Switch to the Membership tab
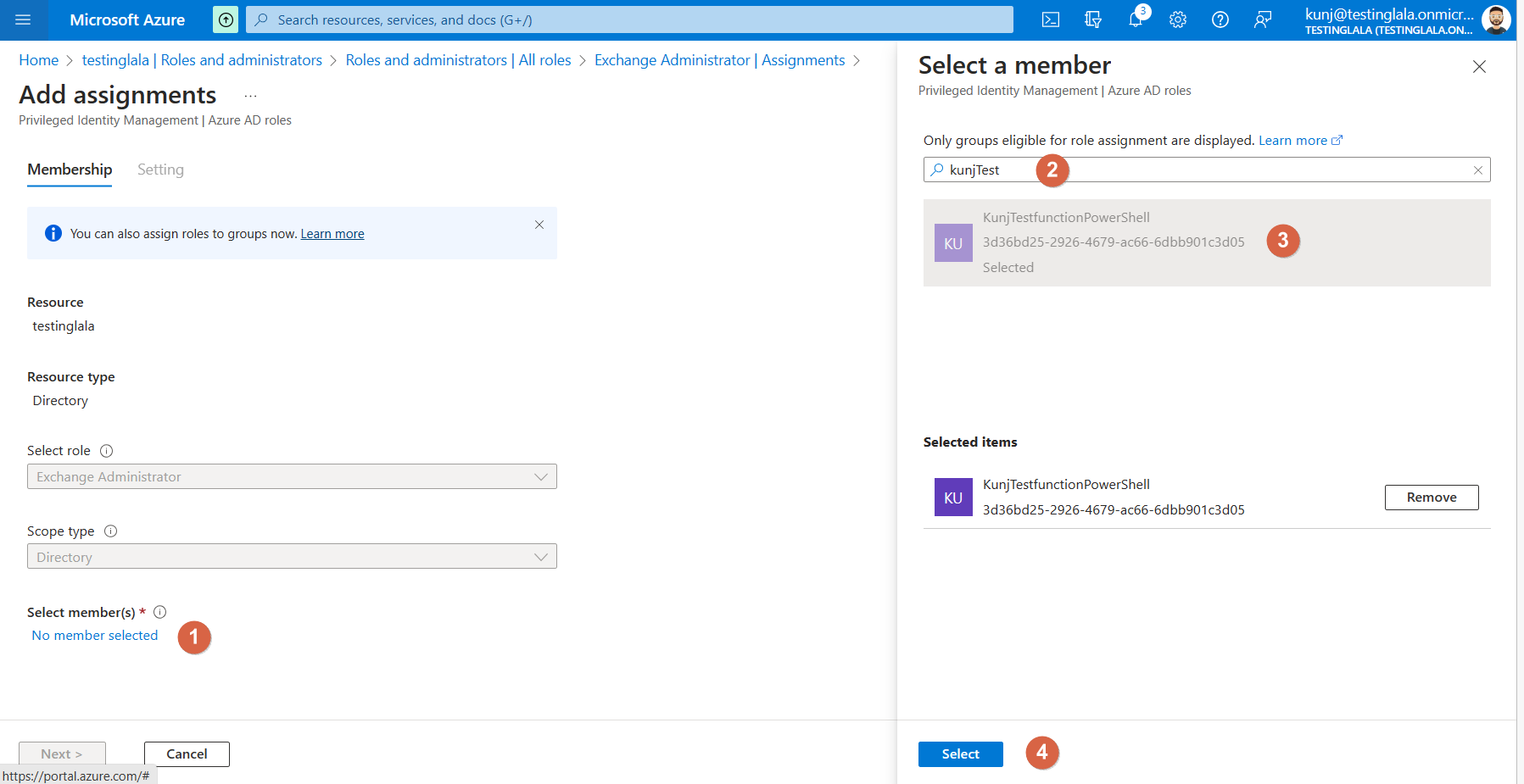 click(x=70, y=170)
